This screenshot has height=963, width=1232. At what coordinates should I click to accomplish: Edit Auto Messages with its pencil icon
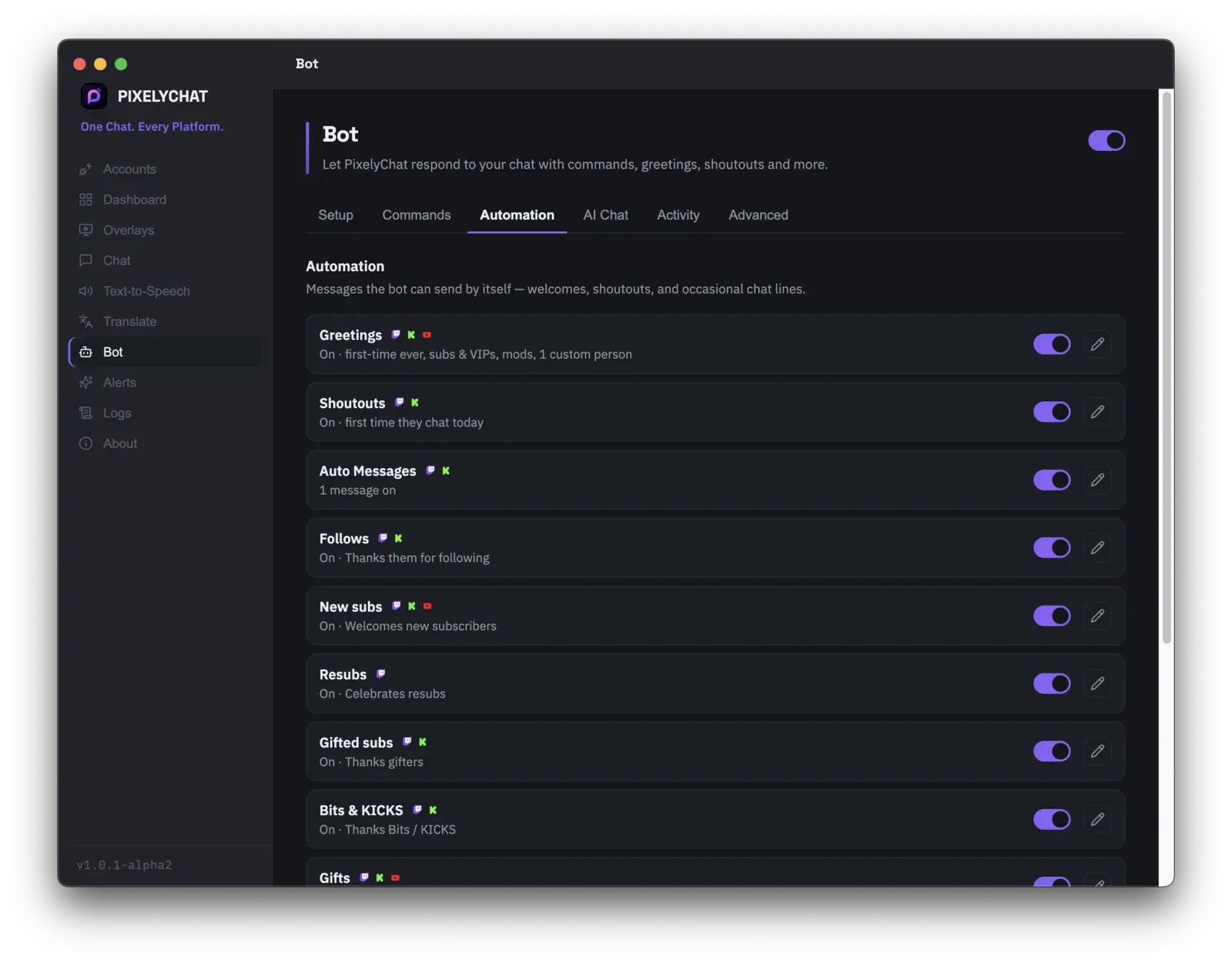(1097, 480)
